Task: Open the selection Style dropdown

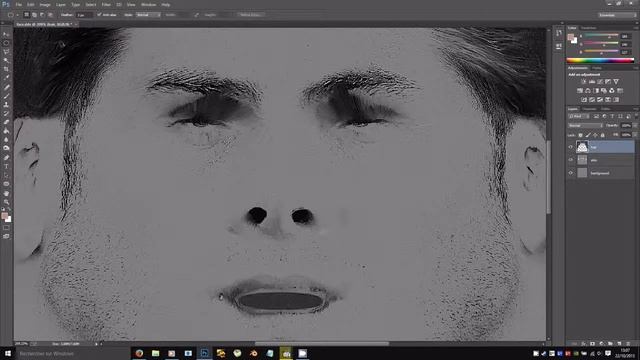Action: point(148,15)
